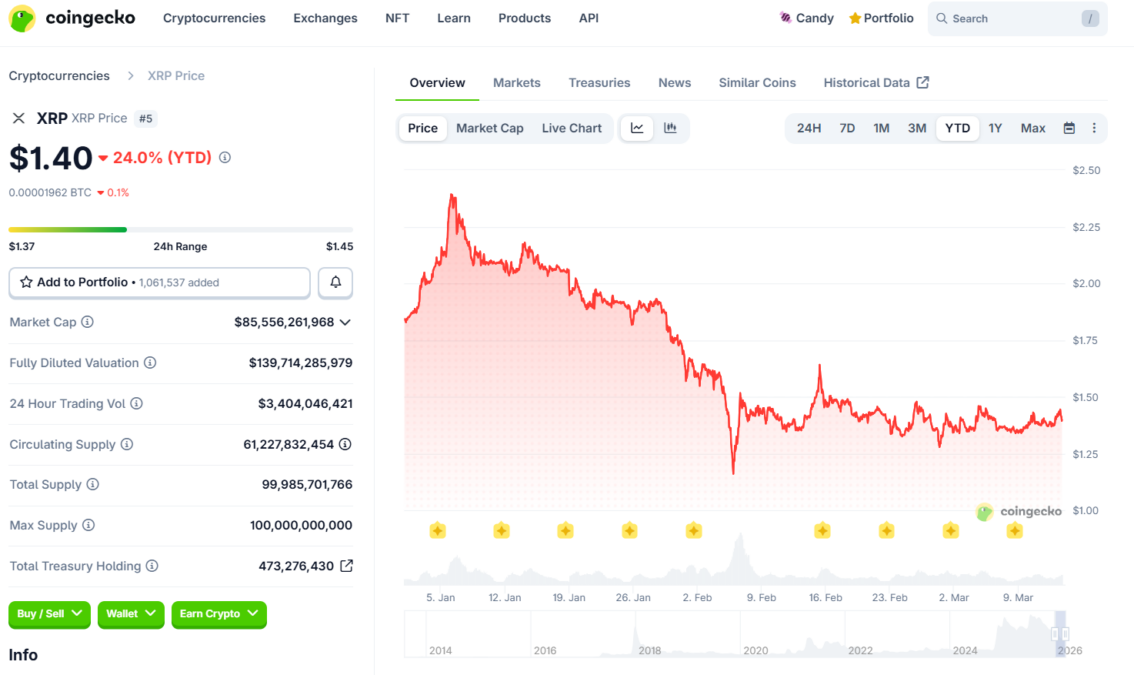Switch to the Treasuries tab

[x=599, y=82]
